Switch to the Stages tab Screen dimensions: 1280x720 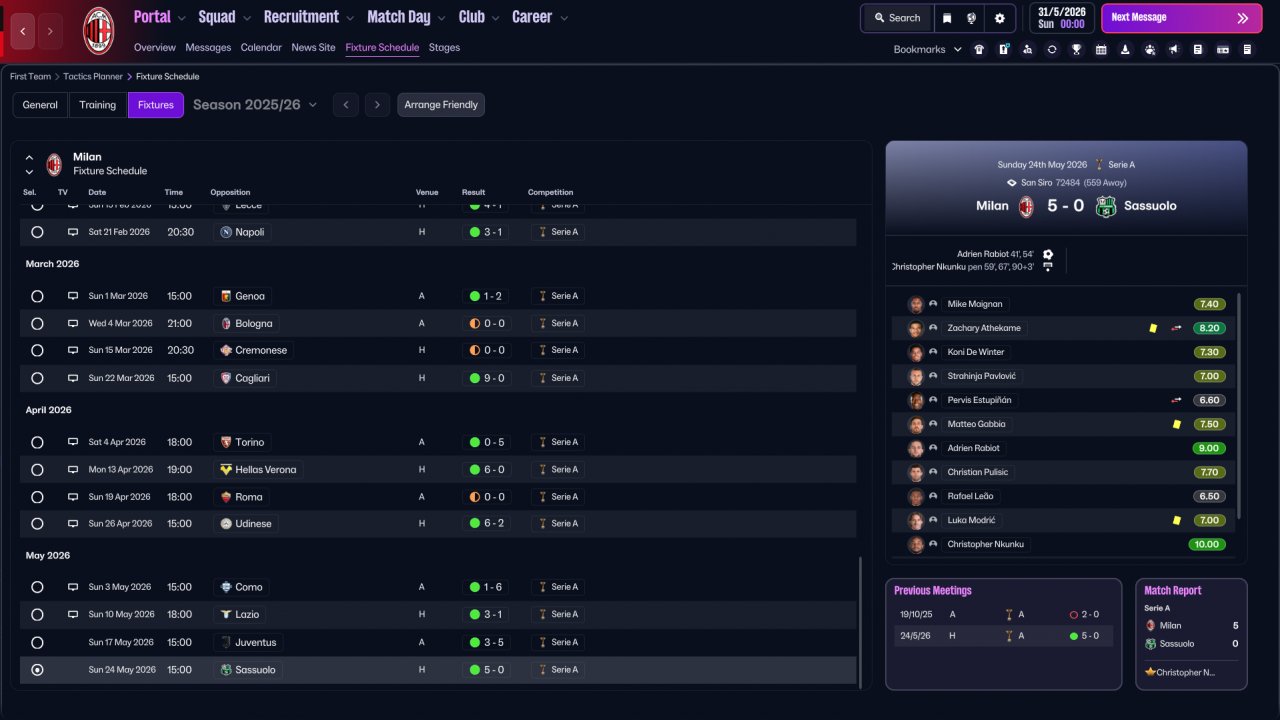[x=444, y=48]
